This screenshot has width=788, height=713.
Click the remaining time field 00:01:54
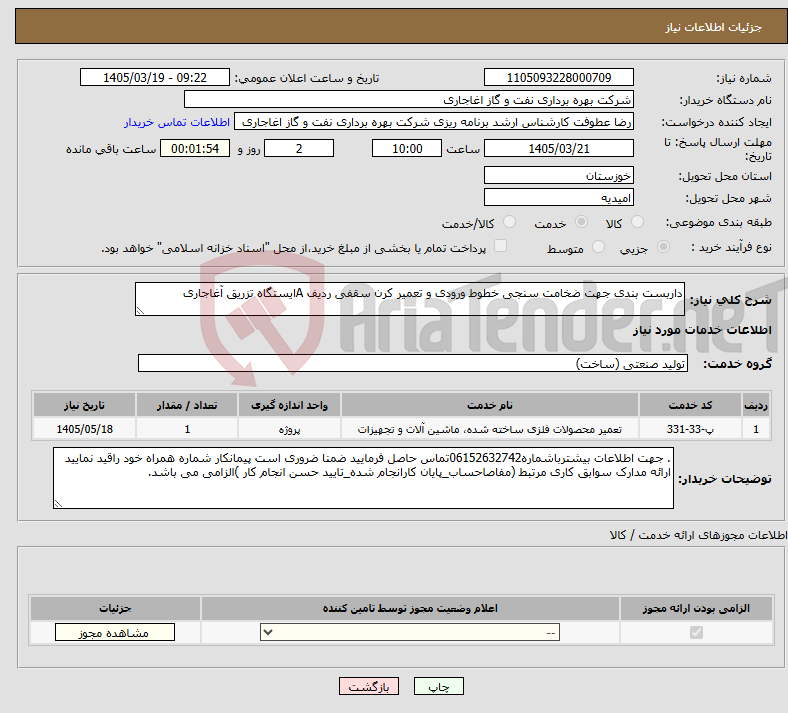click(195, 148)
